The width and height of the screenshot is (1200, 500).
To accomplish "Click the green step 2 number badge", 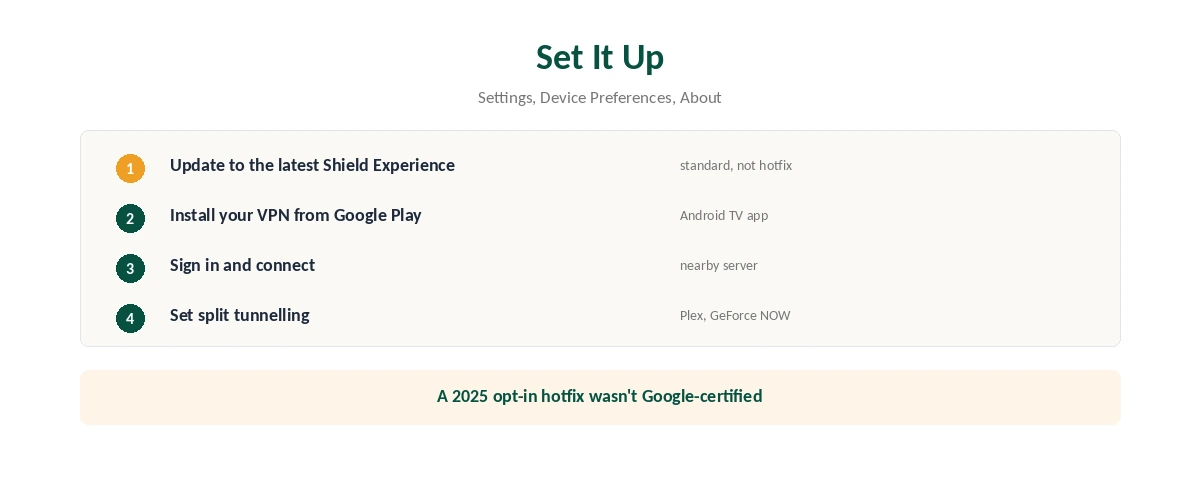I will [x=130, y=218].
